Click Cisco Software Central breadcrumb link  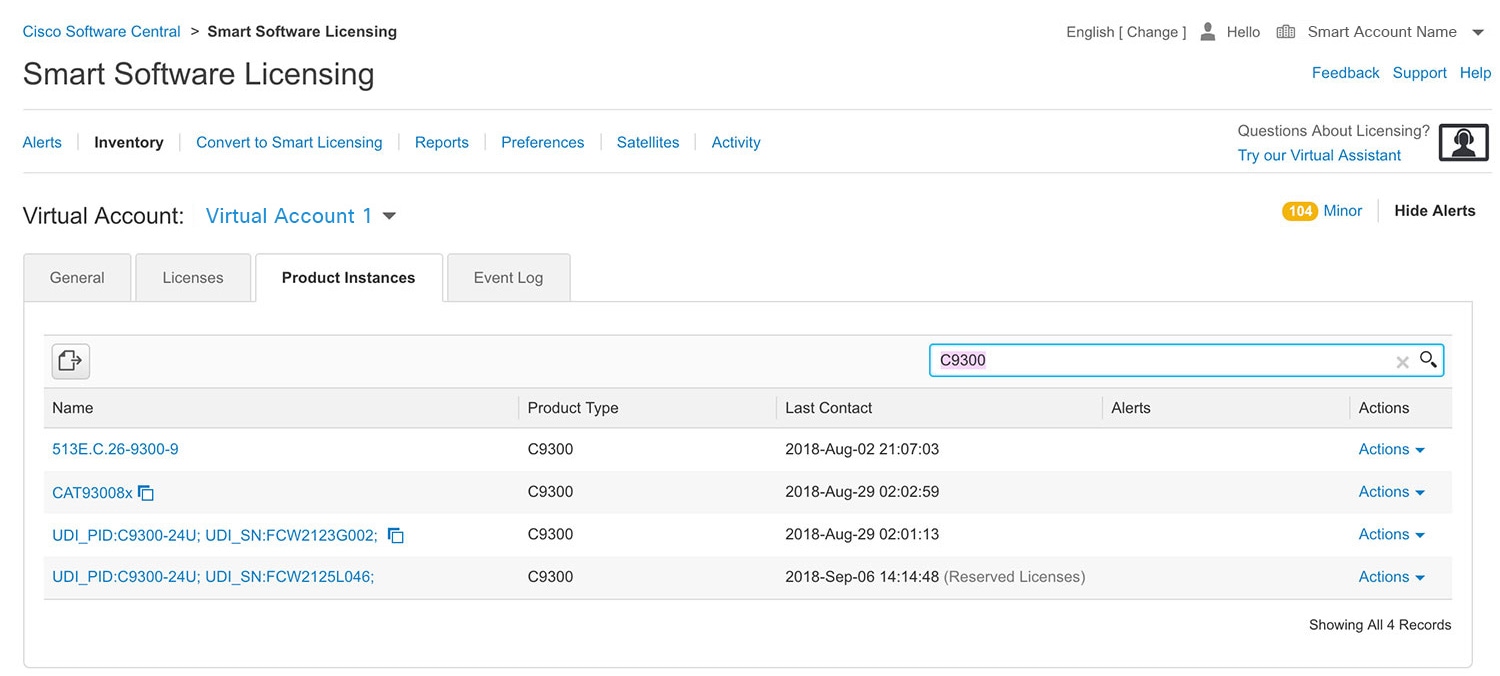click(101, 31)
